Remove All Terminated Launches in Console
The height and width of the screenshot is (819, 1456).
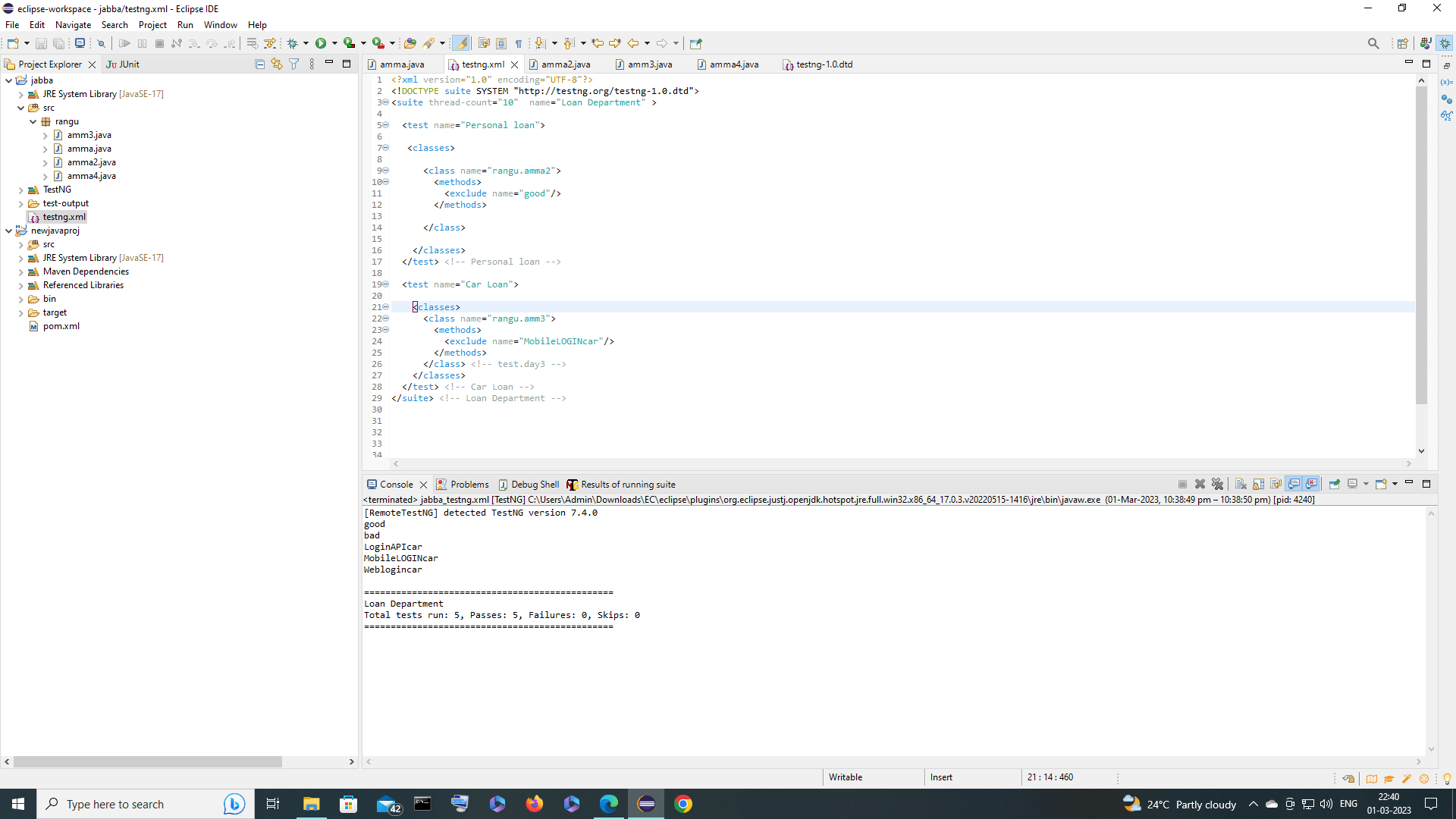pyautogui.click(x=1217, y=484)
